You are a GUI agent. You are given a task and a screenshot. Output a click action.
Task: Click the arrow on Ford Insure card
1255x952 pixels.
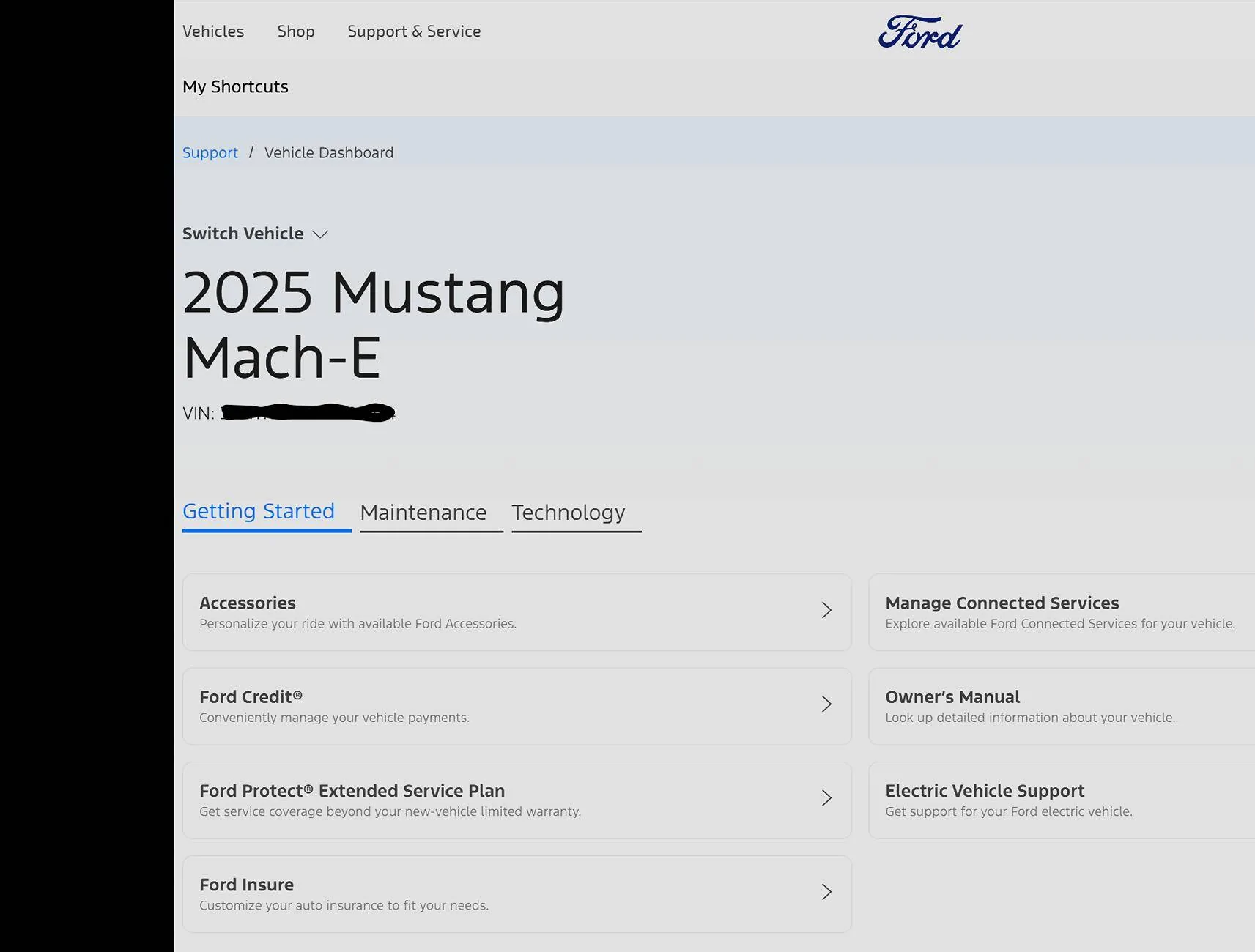tap(826, 891)
